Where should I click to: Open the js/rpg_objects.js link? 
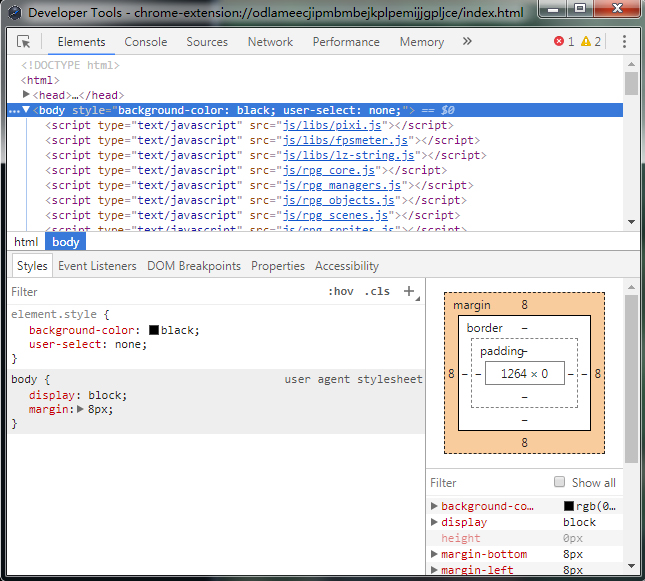(x=339, y=200)
